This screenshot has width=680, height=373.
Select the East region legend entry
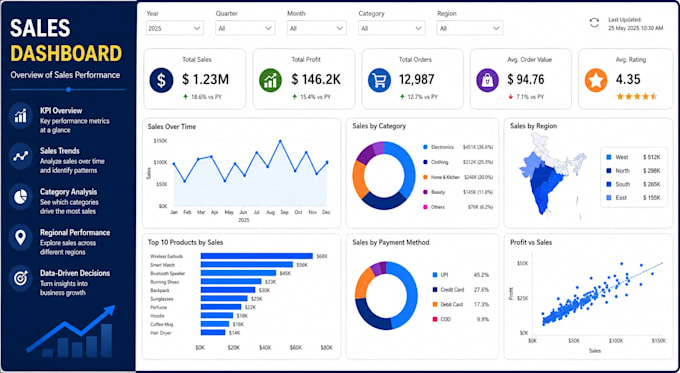[x=633, y=198]
